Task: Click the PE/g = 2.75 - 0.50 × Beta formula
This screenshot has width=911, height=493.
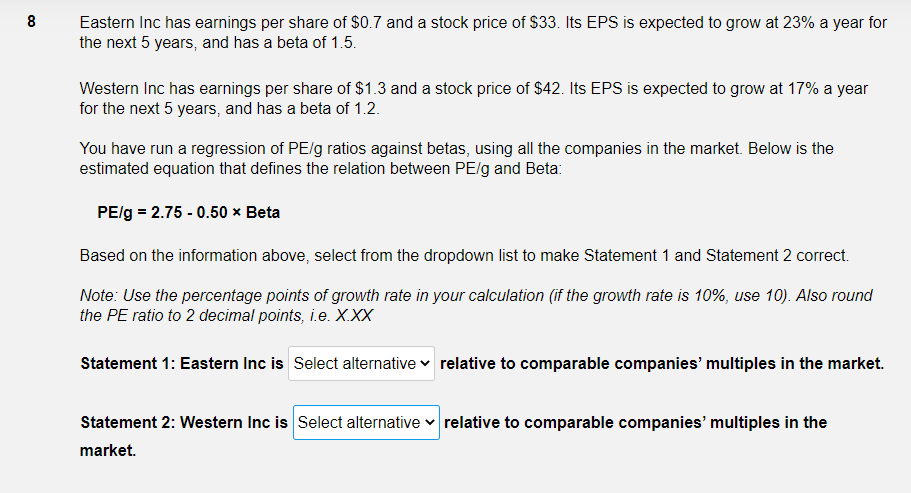Action: [188, 213]
